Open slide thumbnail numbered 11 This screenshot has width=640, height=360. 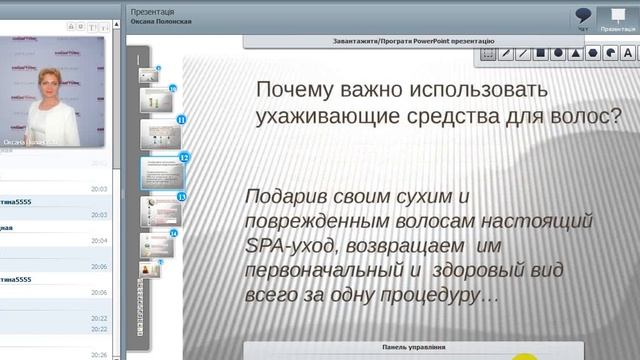(x=160, y=134)
